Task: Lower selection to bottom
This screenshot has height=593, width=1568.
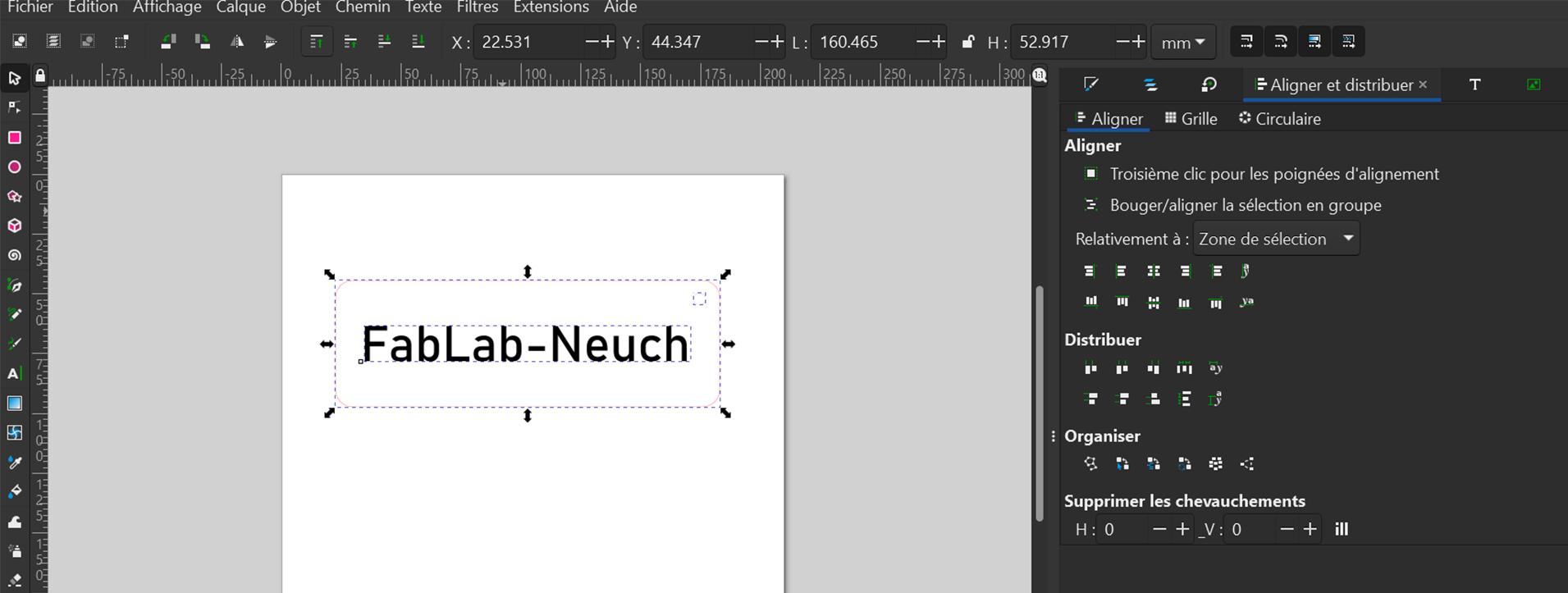Action: pyautogui.click(x=418, y=41)
